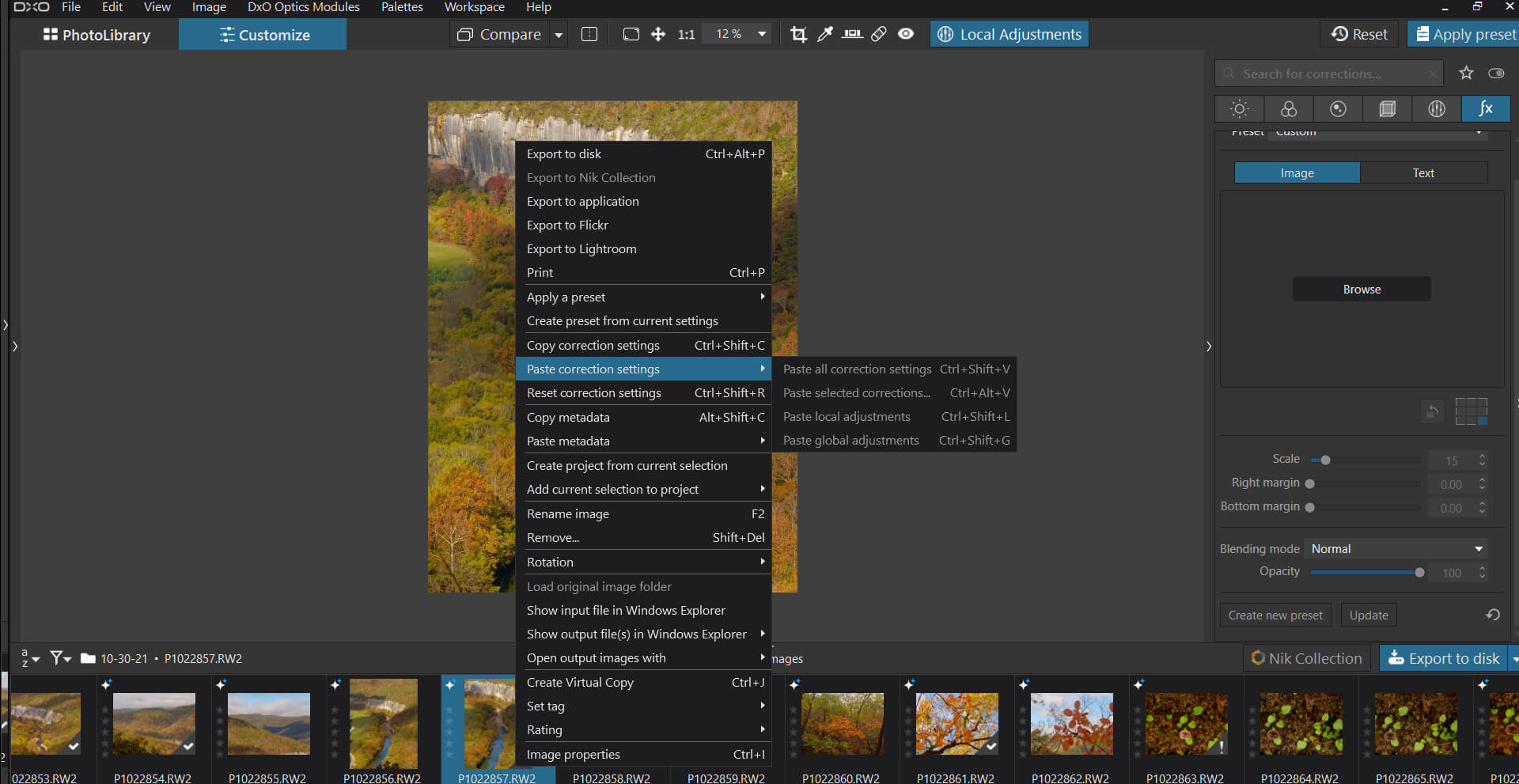Viewport: 1519px width, 784px height.
Task: Open the Geometry cube icon tab
Action: click(x=1387, y=109)
